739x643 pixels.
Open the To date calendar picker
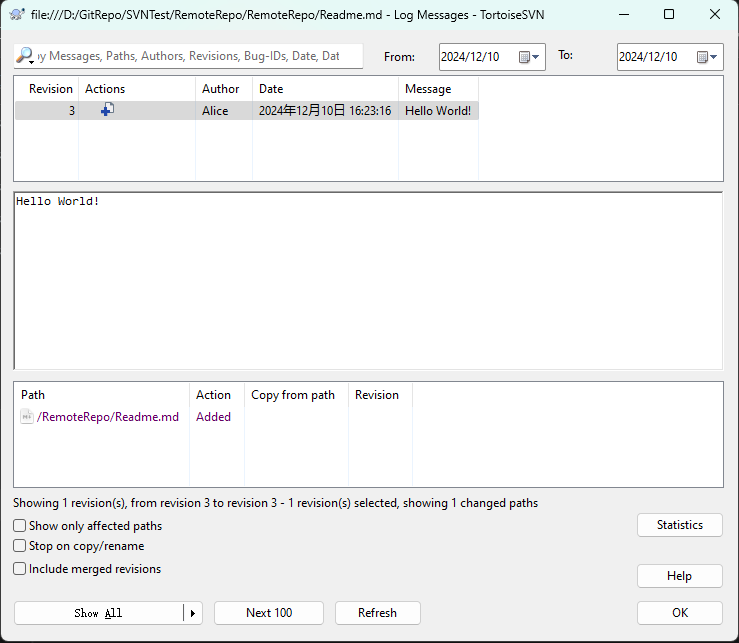(707, 57)
